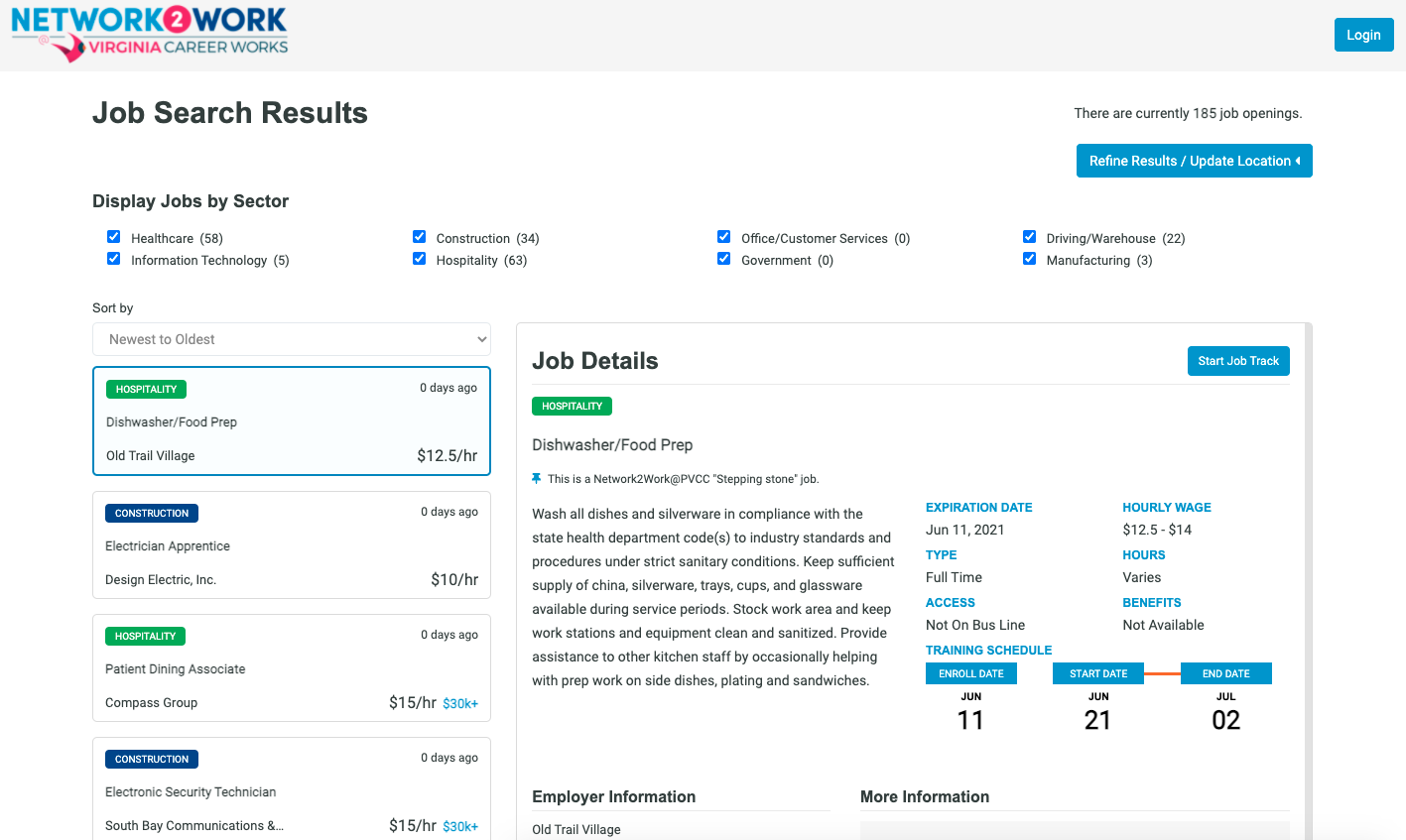Click the Job Details panel scrollbar
This screenshot has width=1406, height=840.
(x=1308, y=575)
